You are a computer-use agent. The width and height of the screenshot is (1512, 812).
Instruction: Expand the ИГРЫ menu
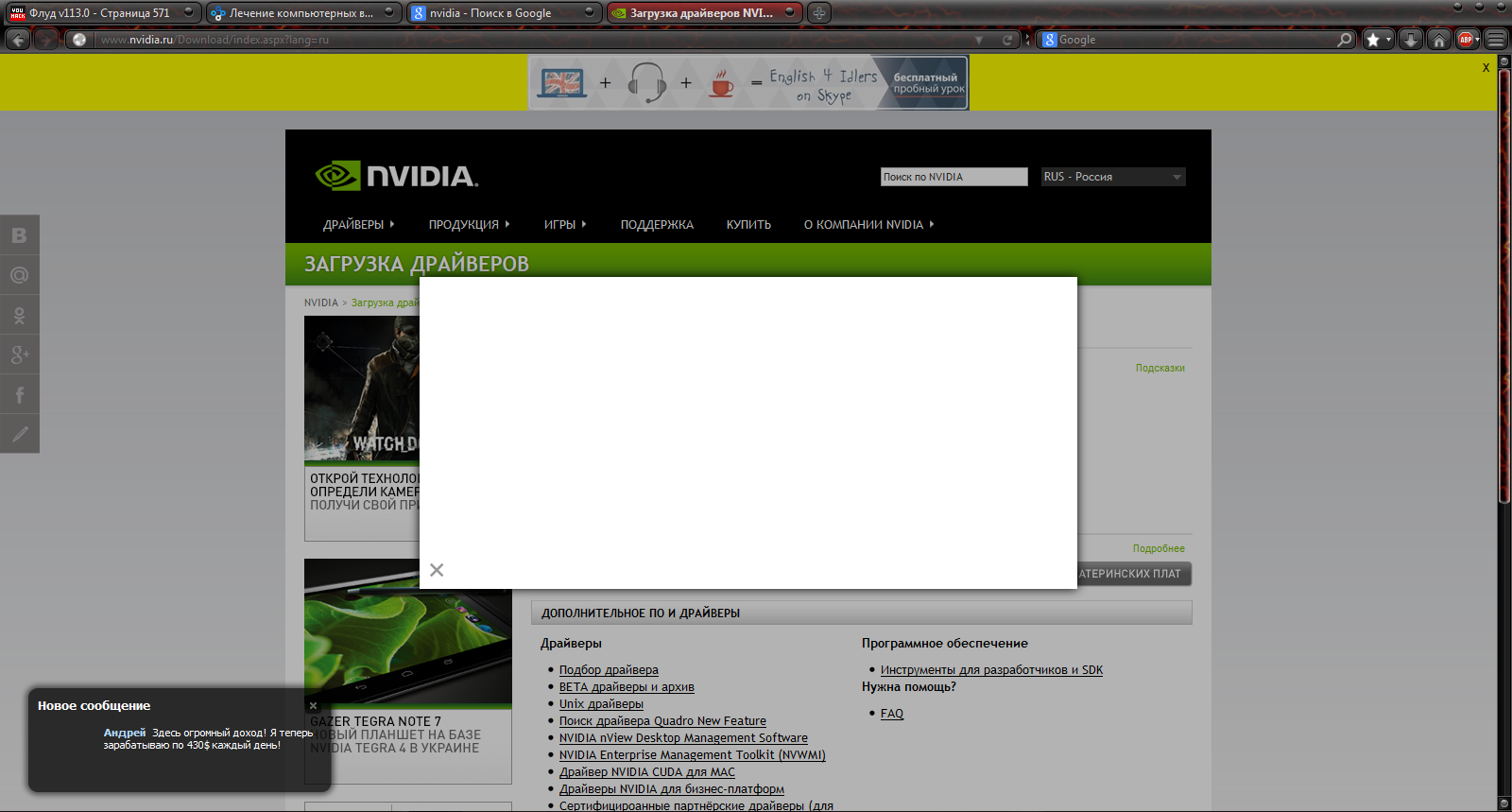click(565, 225)
